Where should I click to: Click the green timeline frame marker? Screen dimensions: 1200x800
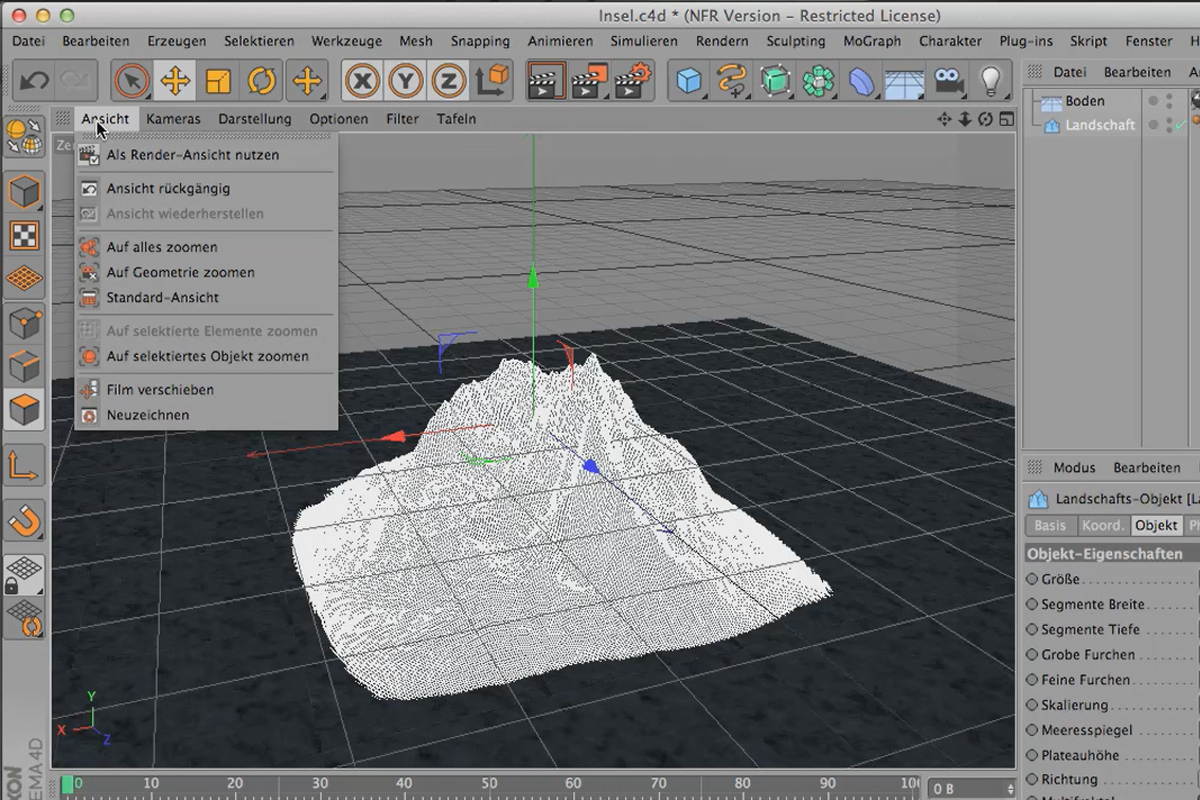tap(67, 785)
